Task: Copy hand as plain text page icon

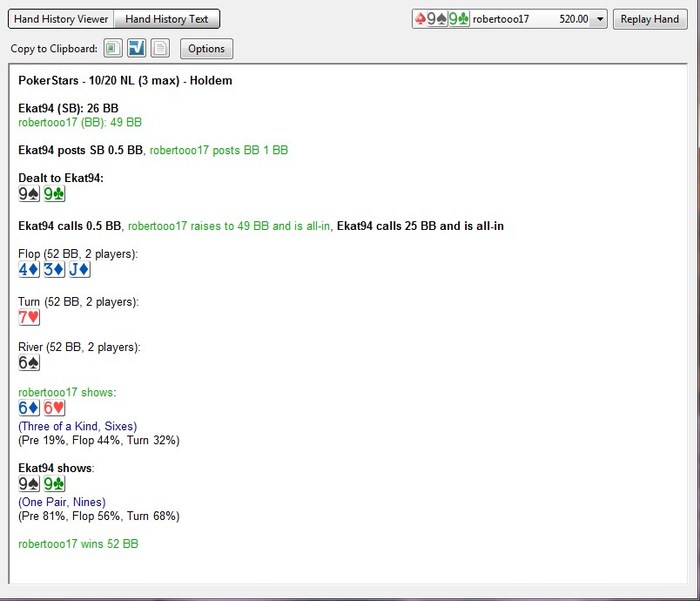Action: point(160,48)
